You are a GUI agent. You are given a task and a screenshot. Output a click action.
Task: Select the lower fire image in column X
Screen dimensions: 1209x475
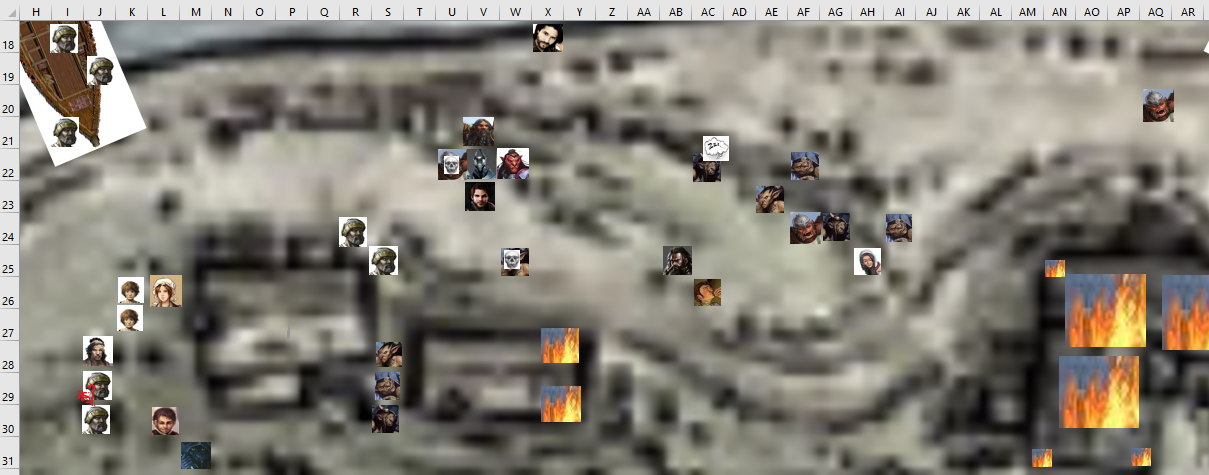click(x=561, y=404)
